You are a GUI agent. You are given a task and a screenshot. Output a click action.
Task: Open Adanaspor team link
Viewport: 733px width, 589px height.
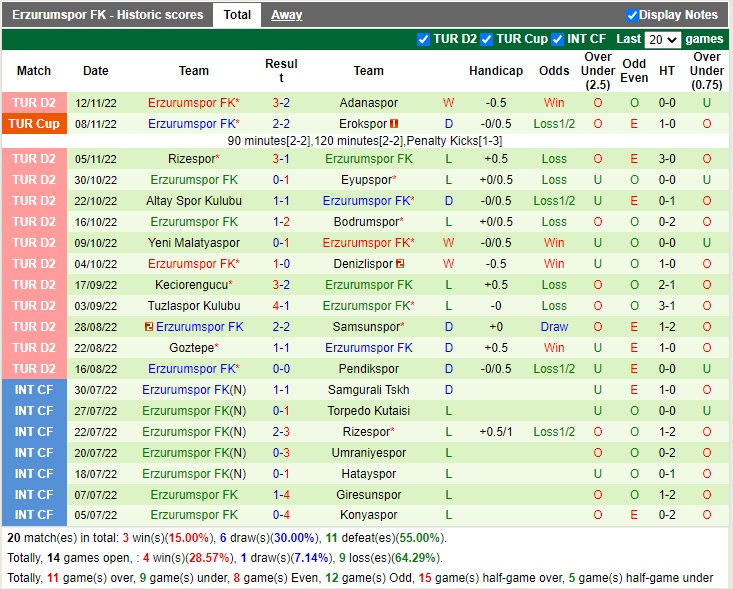click(x=369, y=103)
